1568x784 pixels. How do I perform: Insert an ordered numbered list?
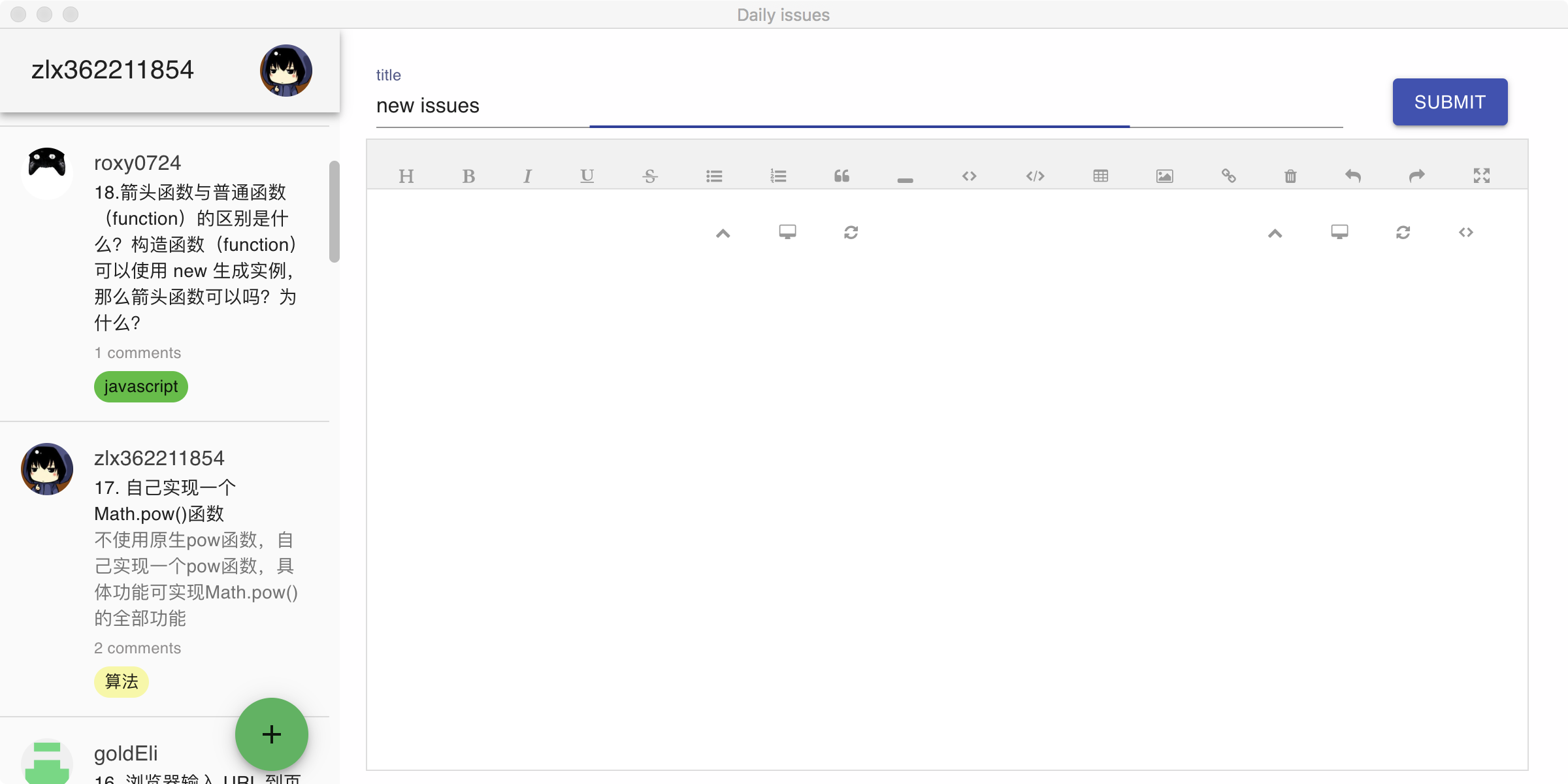click(778, 176)
